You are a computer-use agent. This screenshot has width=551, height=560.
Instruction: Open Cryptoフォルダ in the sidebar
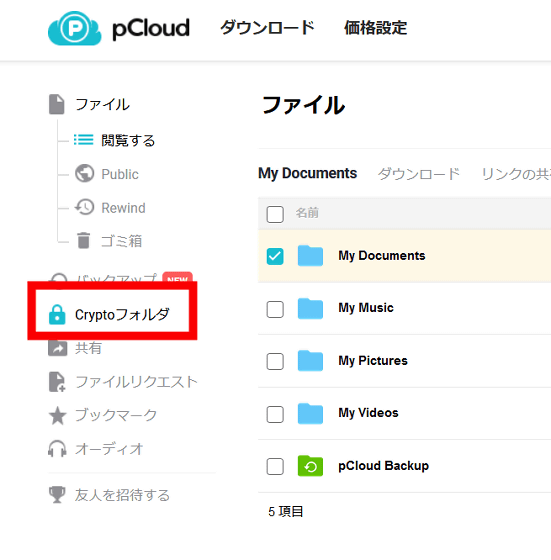point(122,314)
